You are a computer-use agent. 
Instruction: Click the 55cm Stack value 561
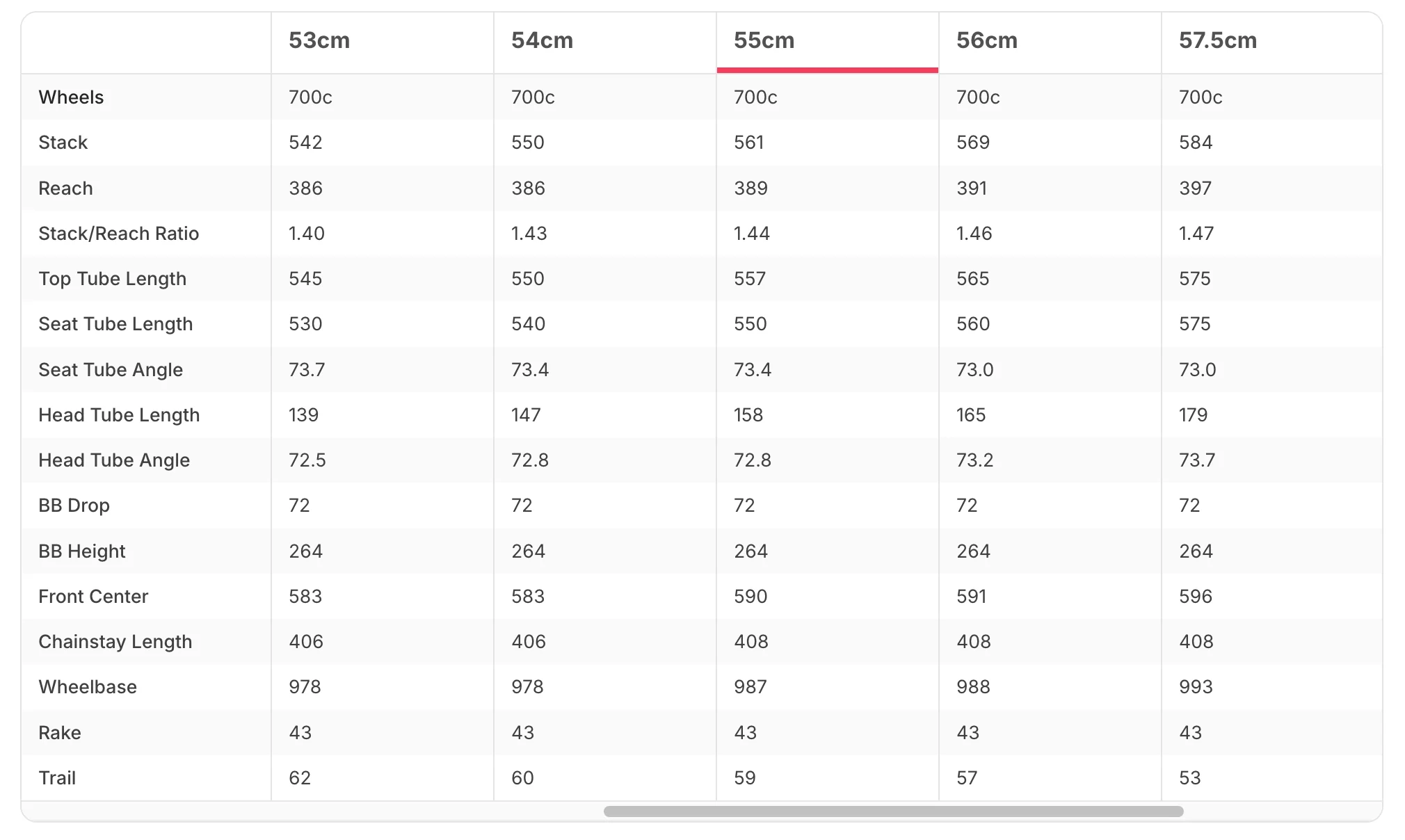tap(749, 143)
